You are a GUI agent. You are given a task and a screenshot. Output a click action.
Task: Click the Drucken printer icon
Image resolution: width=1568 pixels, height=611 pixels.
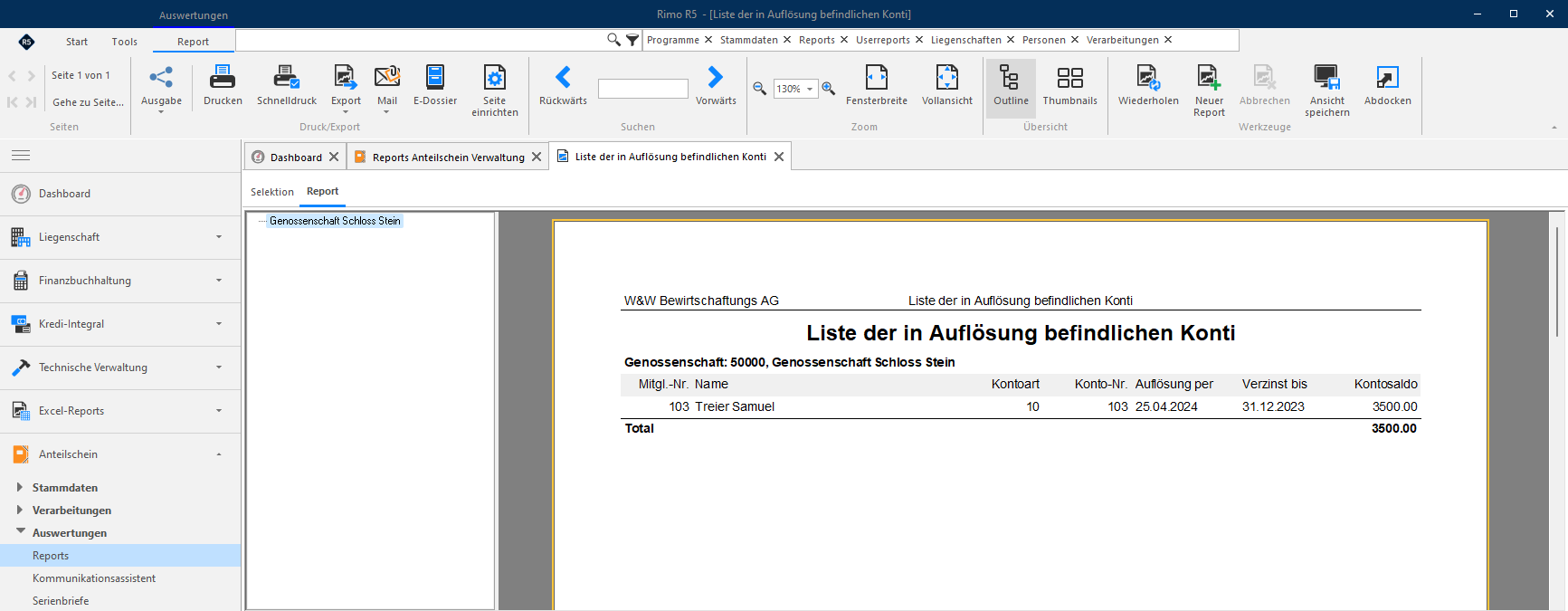click(223, 77)
